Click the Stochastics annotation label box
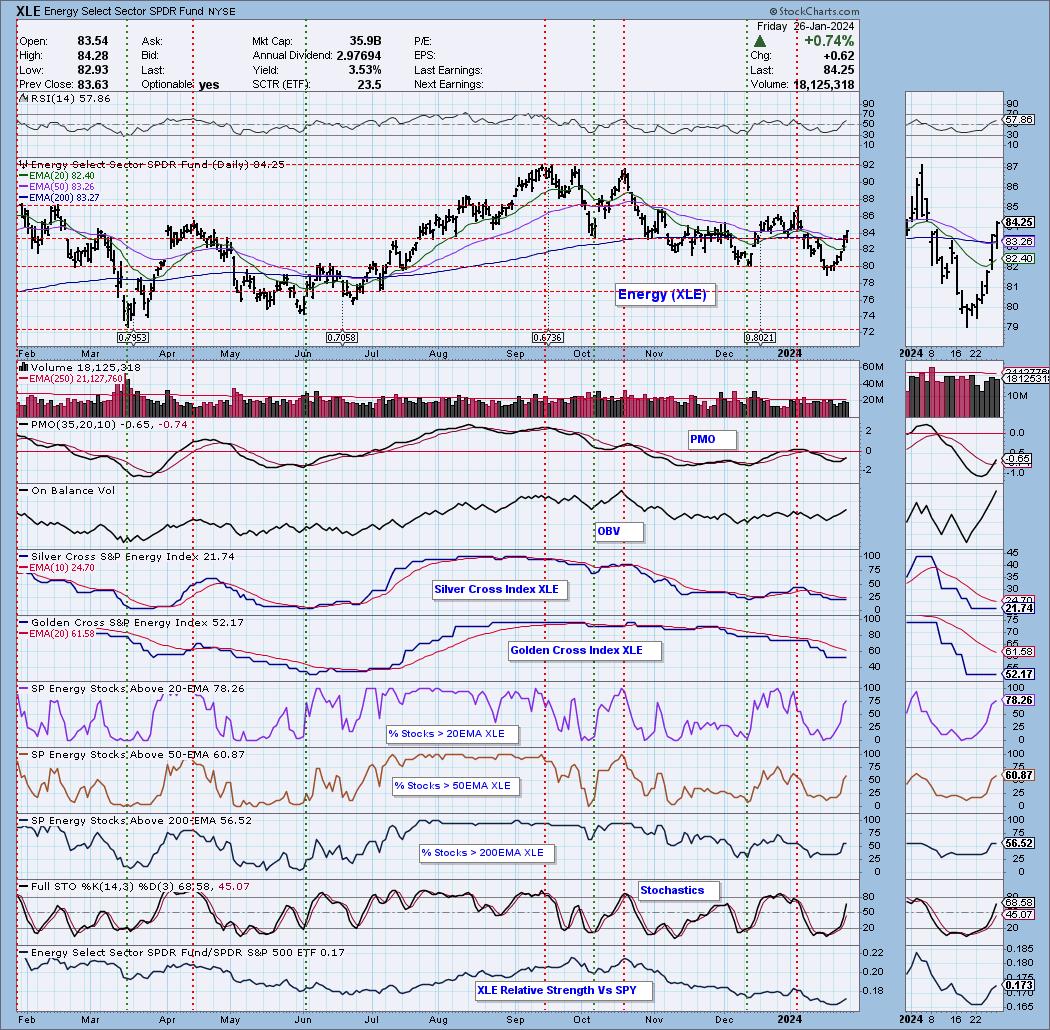 click(x=679, y=891)
